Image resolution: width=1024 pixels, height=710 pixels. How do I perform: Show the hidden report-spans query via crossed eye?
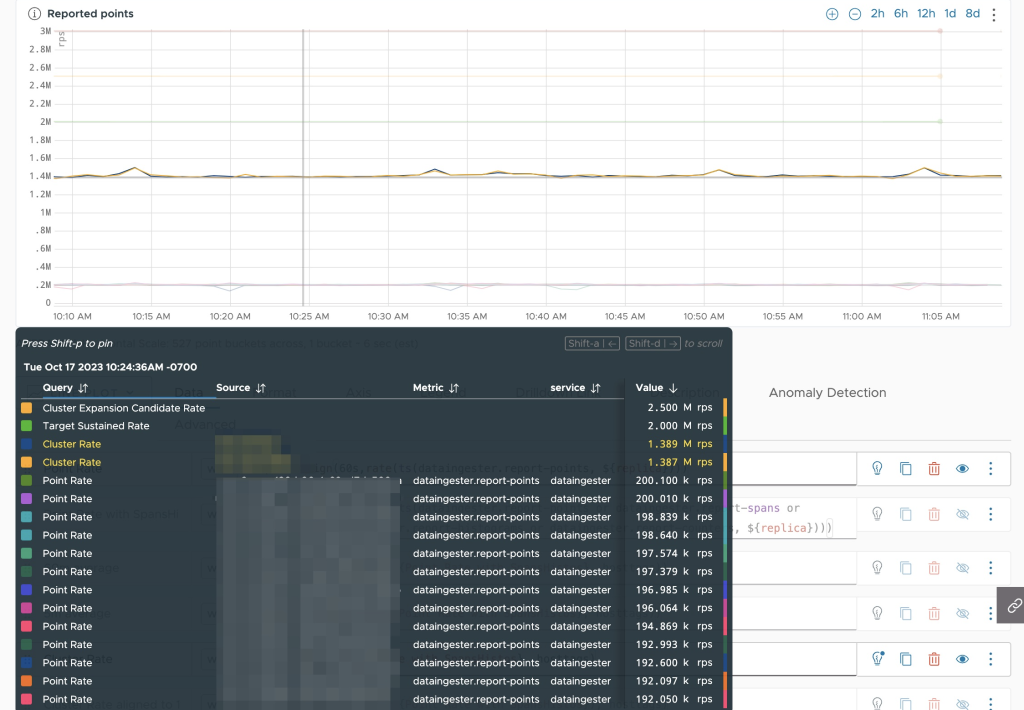(x=962, y=514)
